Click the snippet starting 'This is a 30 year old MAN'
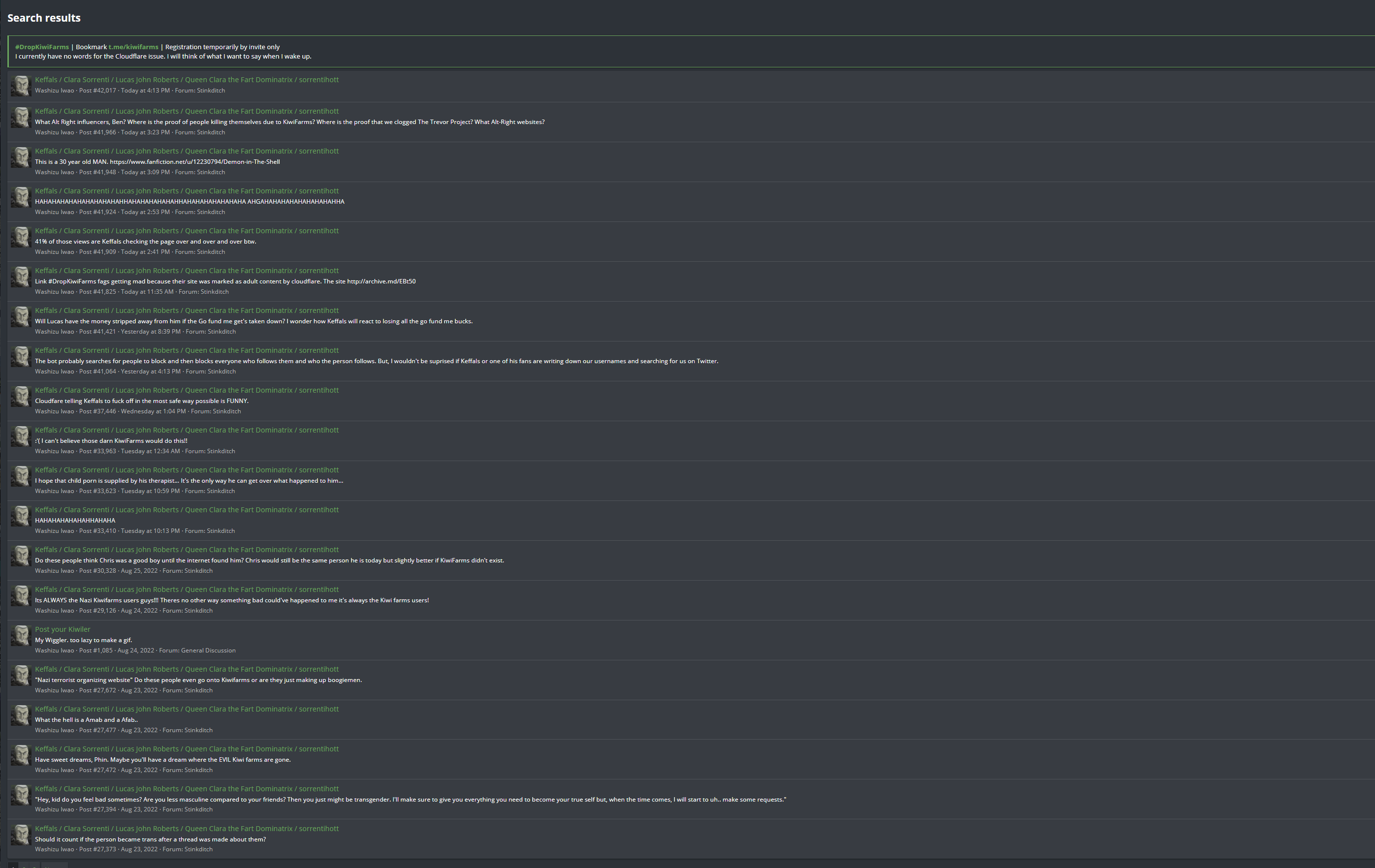Image resolution: width=1375 pixels, height=868 pixels. pyautogui.click(x=158, y=162)
